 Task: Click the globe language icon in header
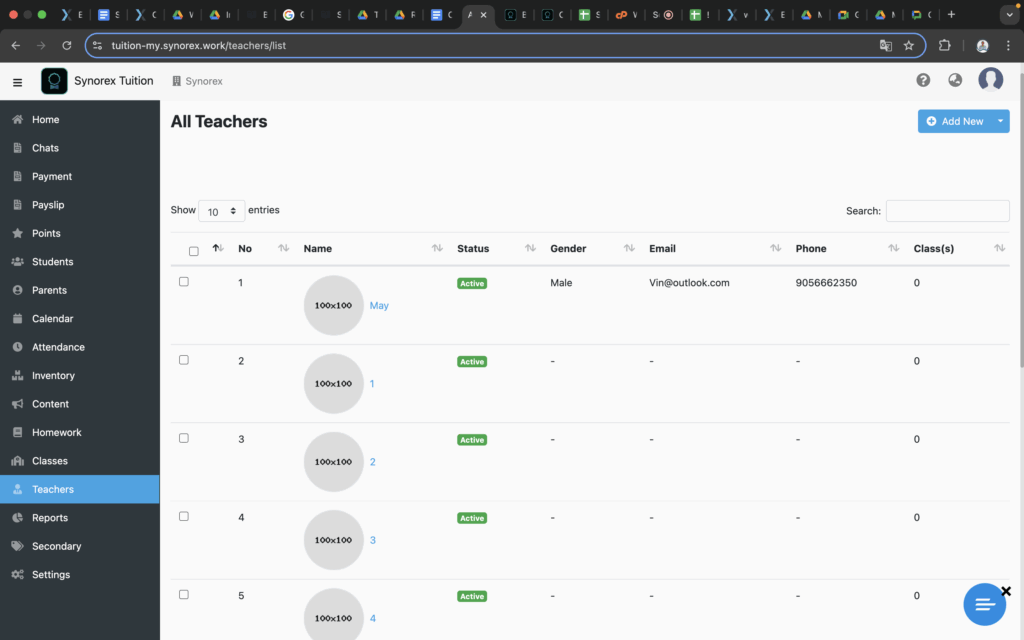point(955,80)
